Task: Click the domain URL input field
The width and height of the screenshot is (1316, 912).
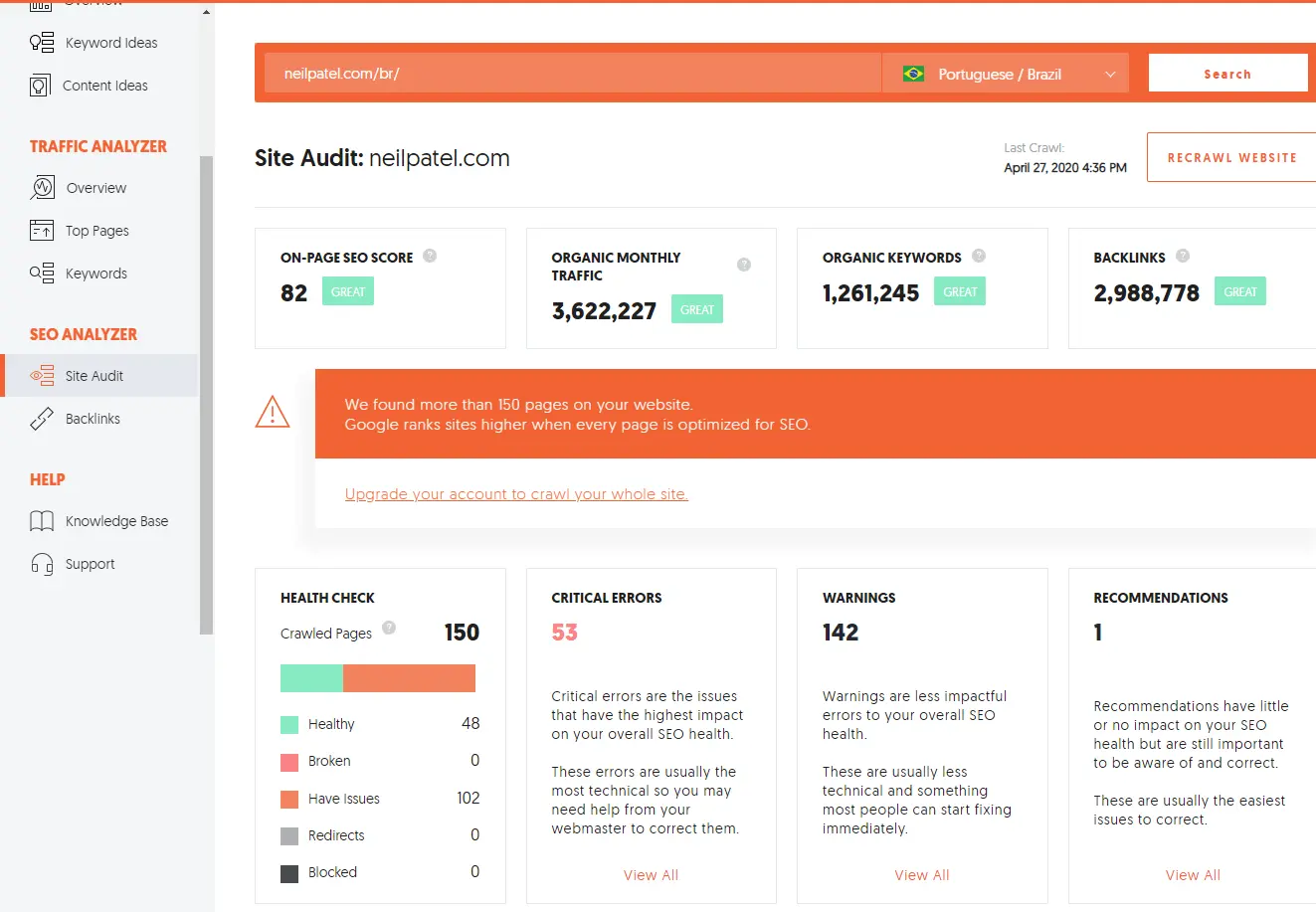Action: point(572,74)
